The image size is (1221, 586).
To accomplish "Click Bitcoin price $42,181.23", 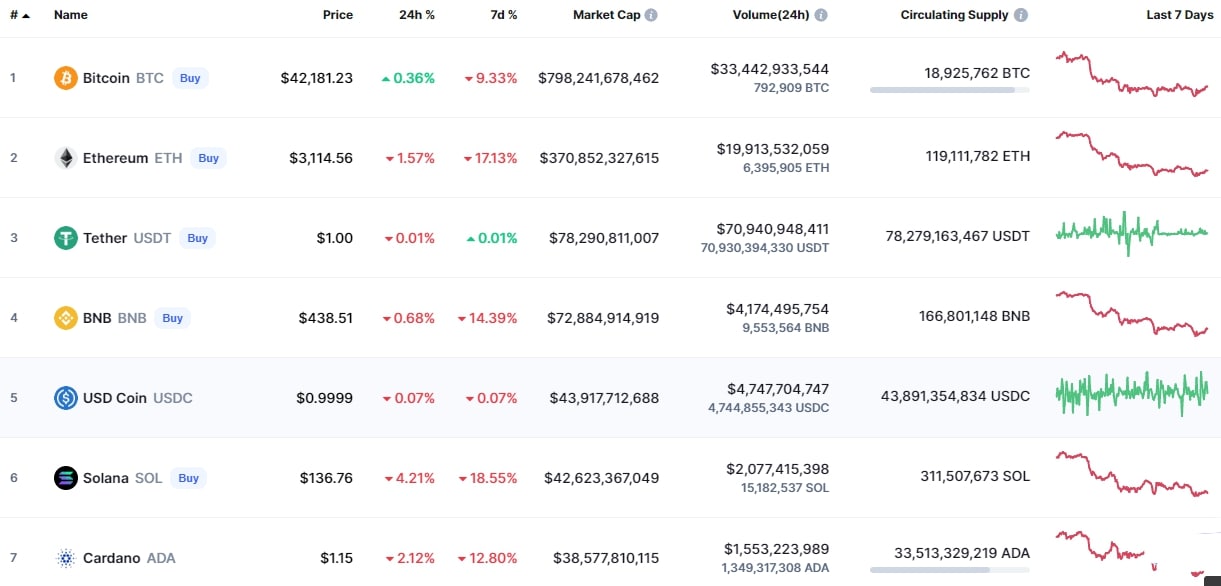I will [x=317, y=78].
